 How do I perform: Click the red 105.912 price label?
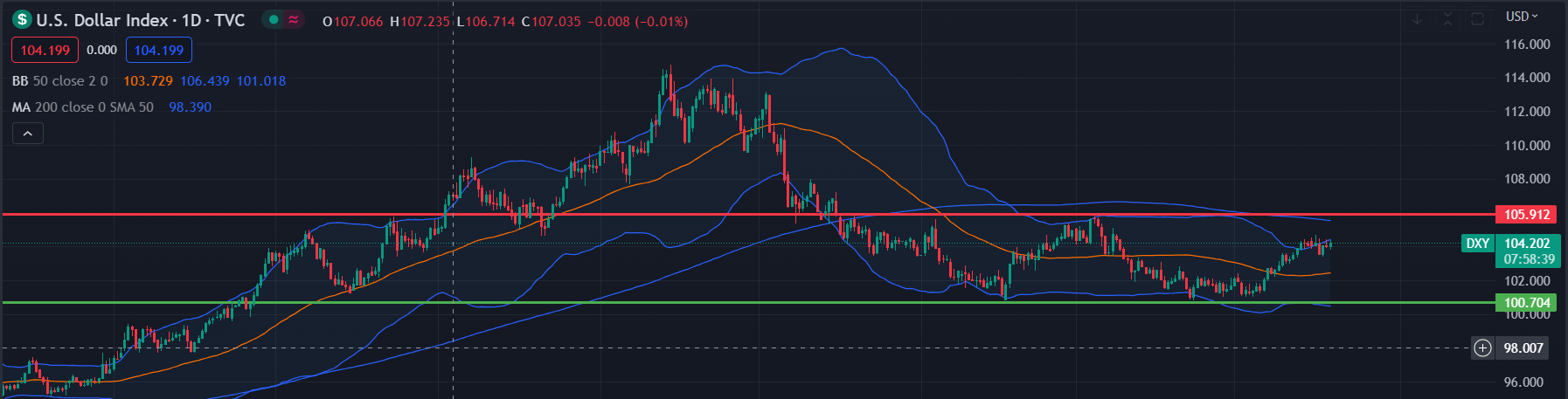pos(1526,214)
